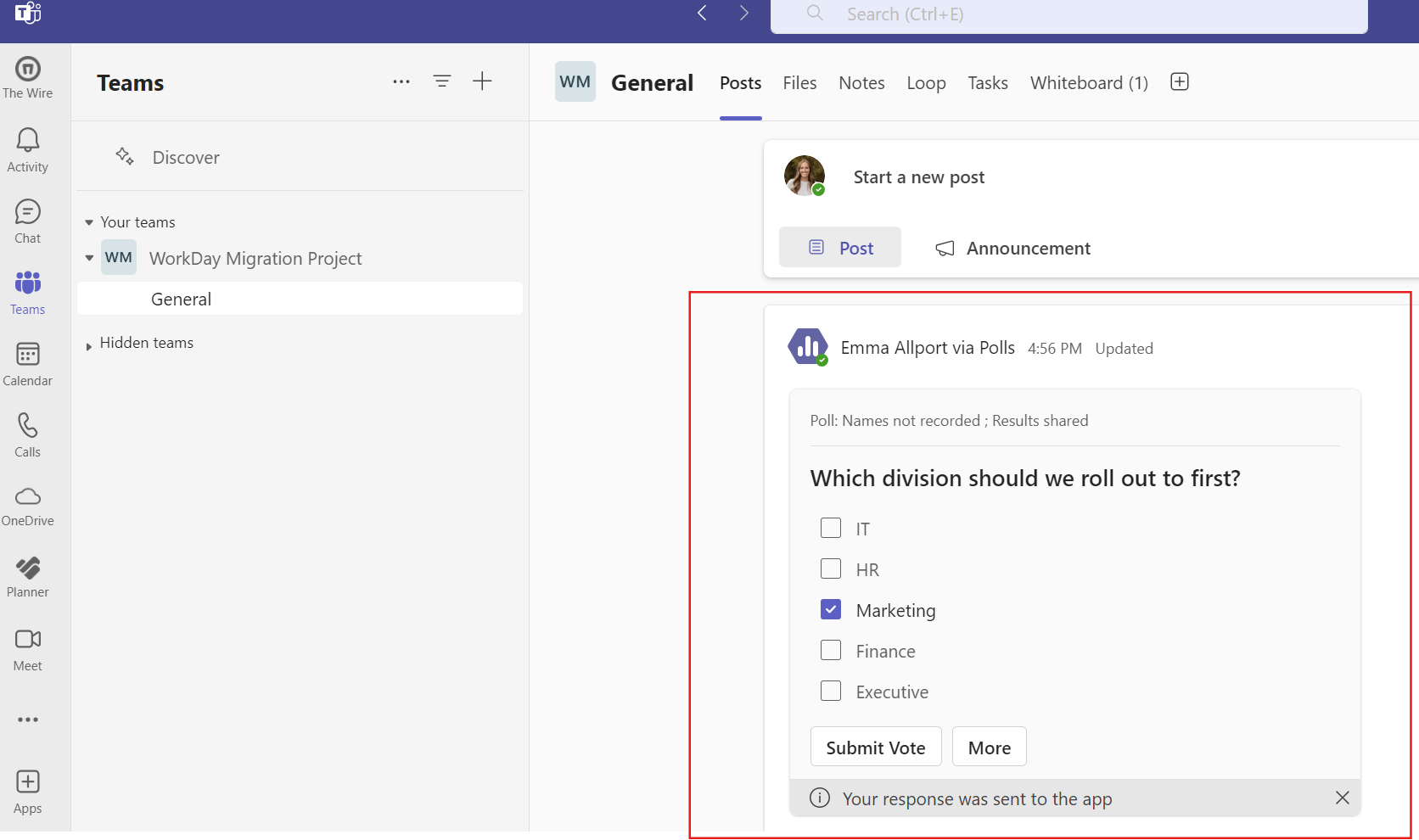
Task: Go back with the left arrow
Action: pyautogui.click(x=702, y=13)
